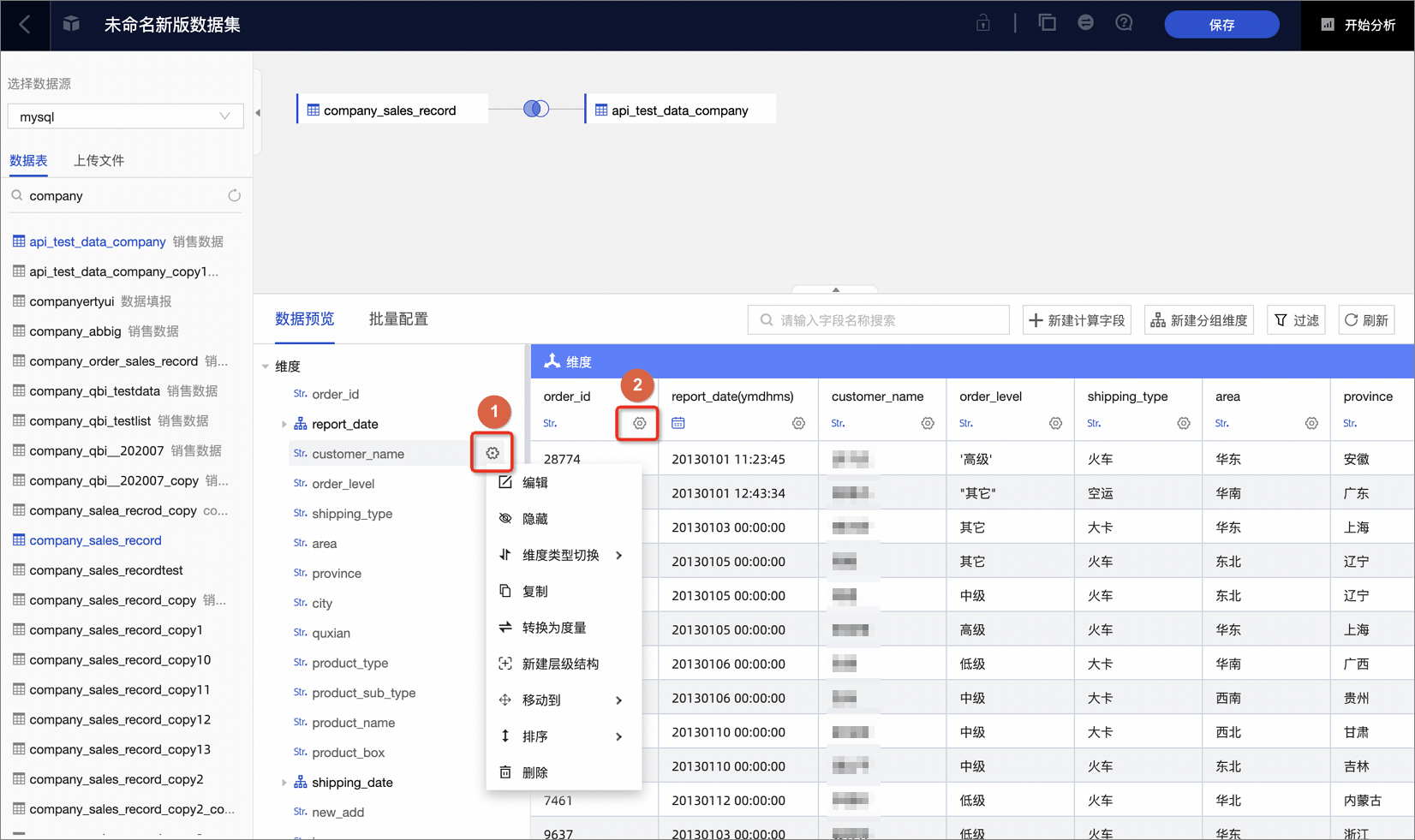Click the dataset cube icon
The image size is (1415, 840).
click(71, 24)
